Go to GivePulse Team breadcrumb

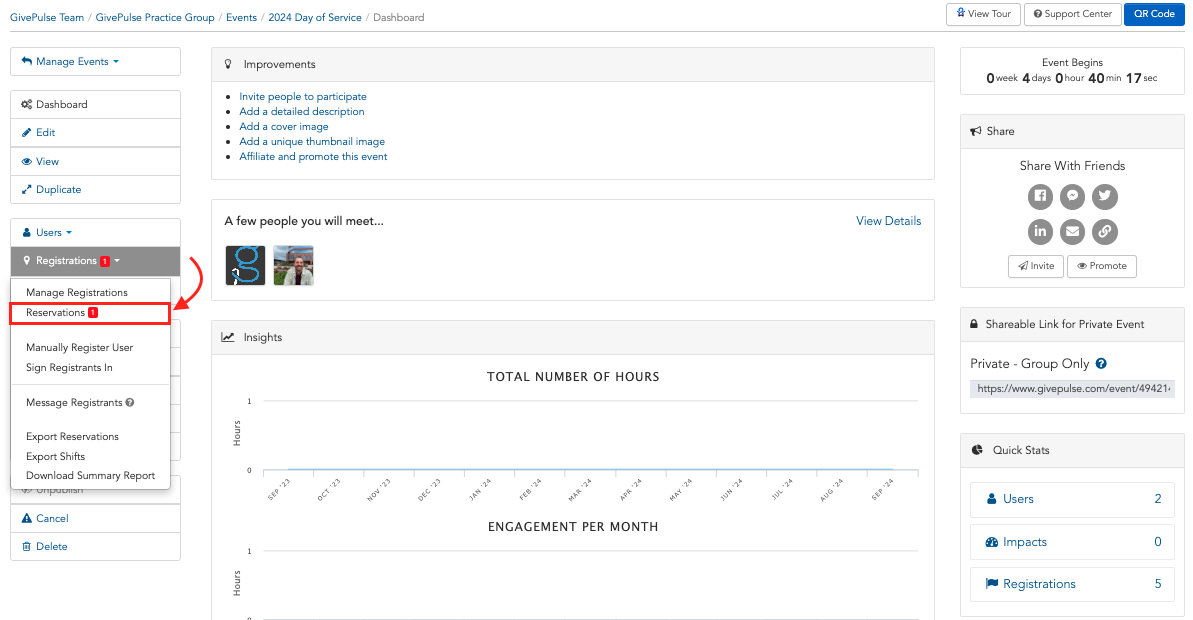47,17
